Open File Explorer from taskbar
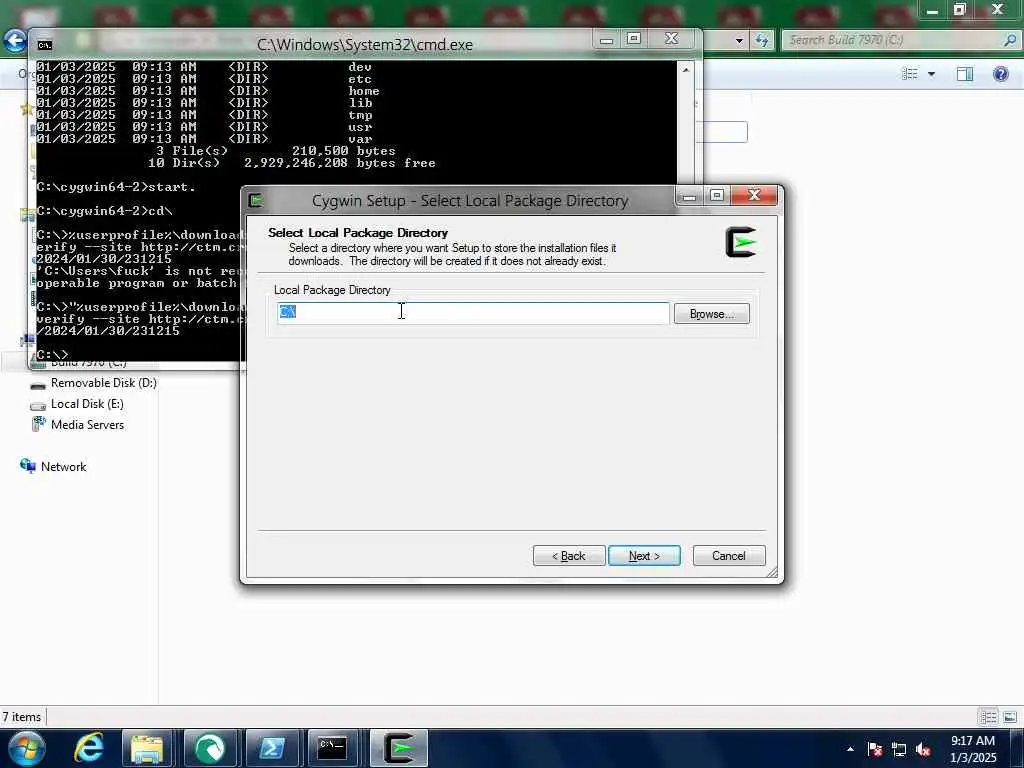This screenshot has width=1024, height=768. pyautogui.click(x=147, y=748)
